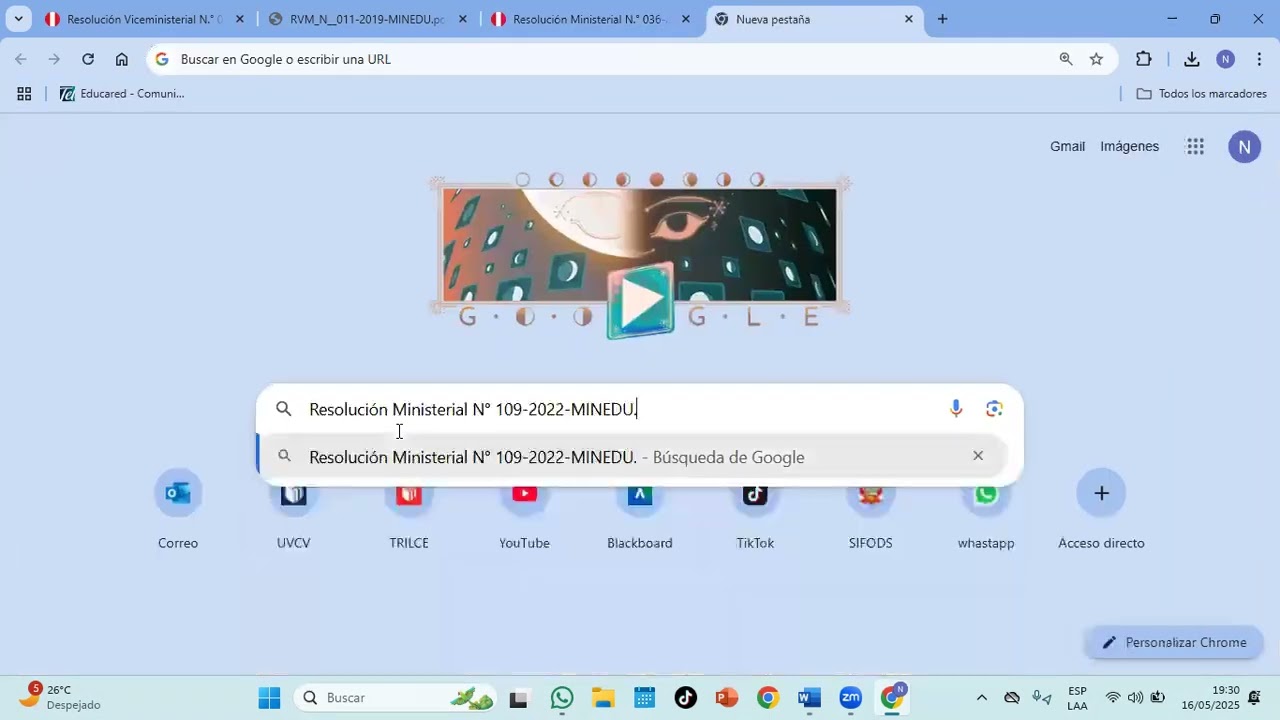The image size is (1280, 720).
Task: Search by image with Google Lens
Action: click(x=994, y=409)
